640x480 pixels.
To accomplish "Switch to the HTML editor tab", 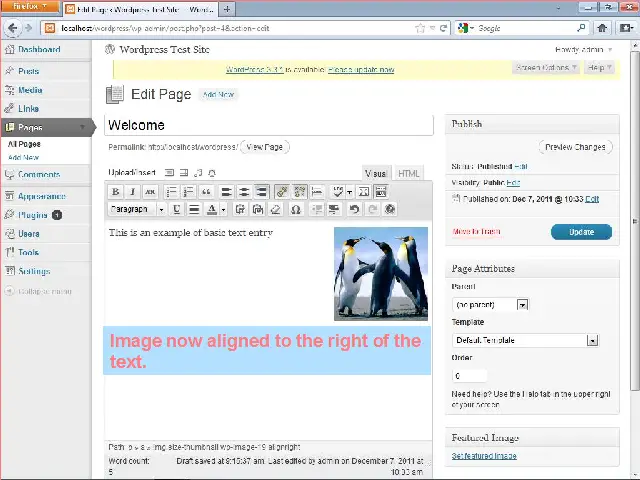I will [x=409, y=173].
